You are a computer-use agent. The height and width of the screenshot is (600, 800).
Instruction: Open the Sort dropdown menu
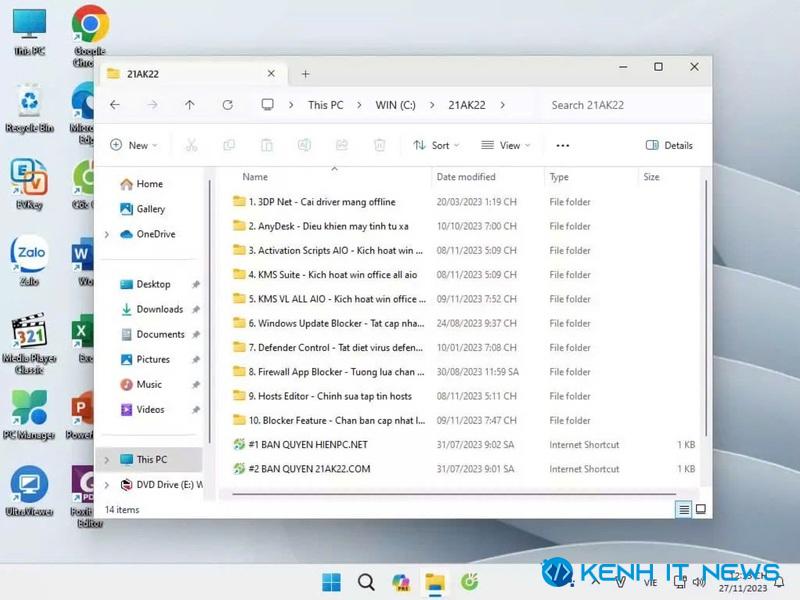pyautogui.click(x=436, y=145)
